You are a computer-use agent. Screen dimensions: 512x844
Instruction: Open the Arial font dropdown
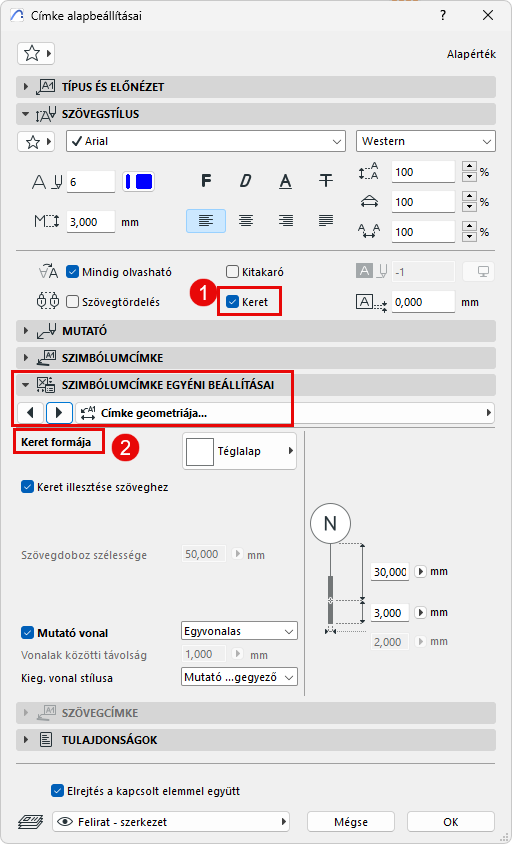(x=206, y=142)
